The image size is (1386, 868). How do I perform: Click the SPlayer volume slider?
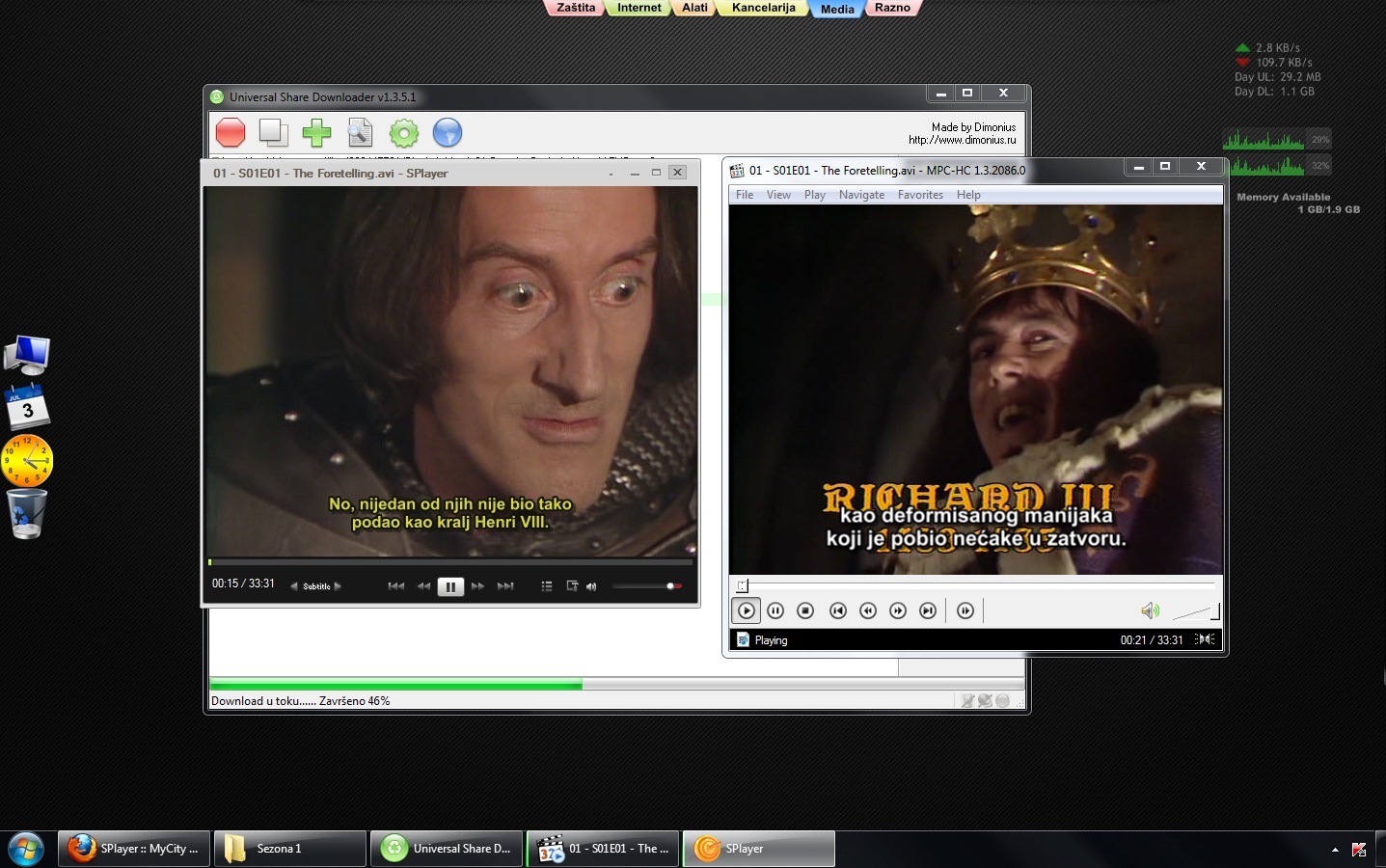pyautogui.click(x=646, y=586)
